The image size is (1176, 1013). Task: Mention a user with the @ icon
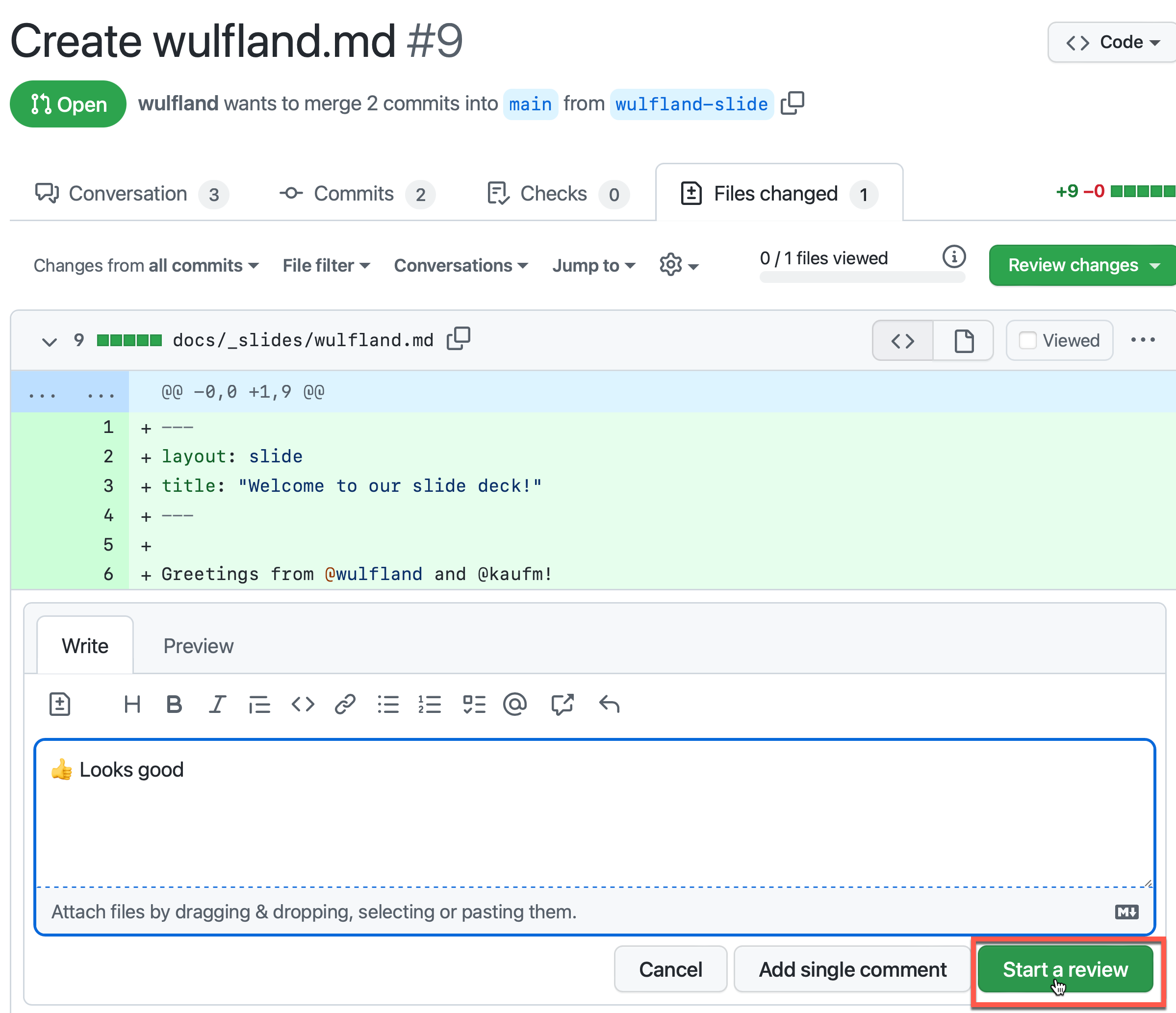click(x=515, y=704)
